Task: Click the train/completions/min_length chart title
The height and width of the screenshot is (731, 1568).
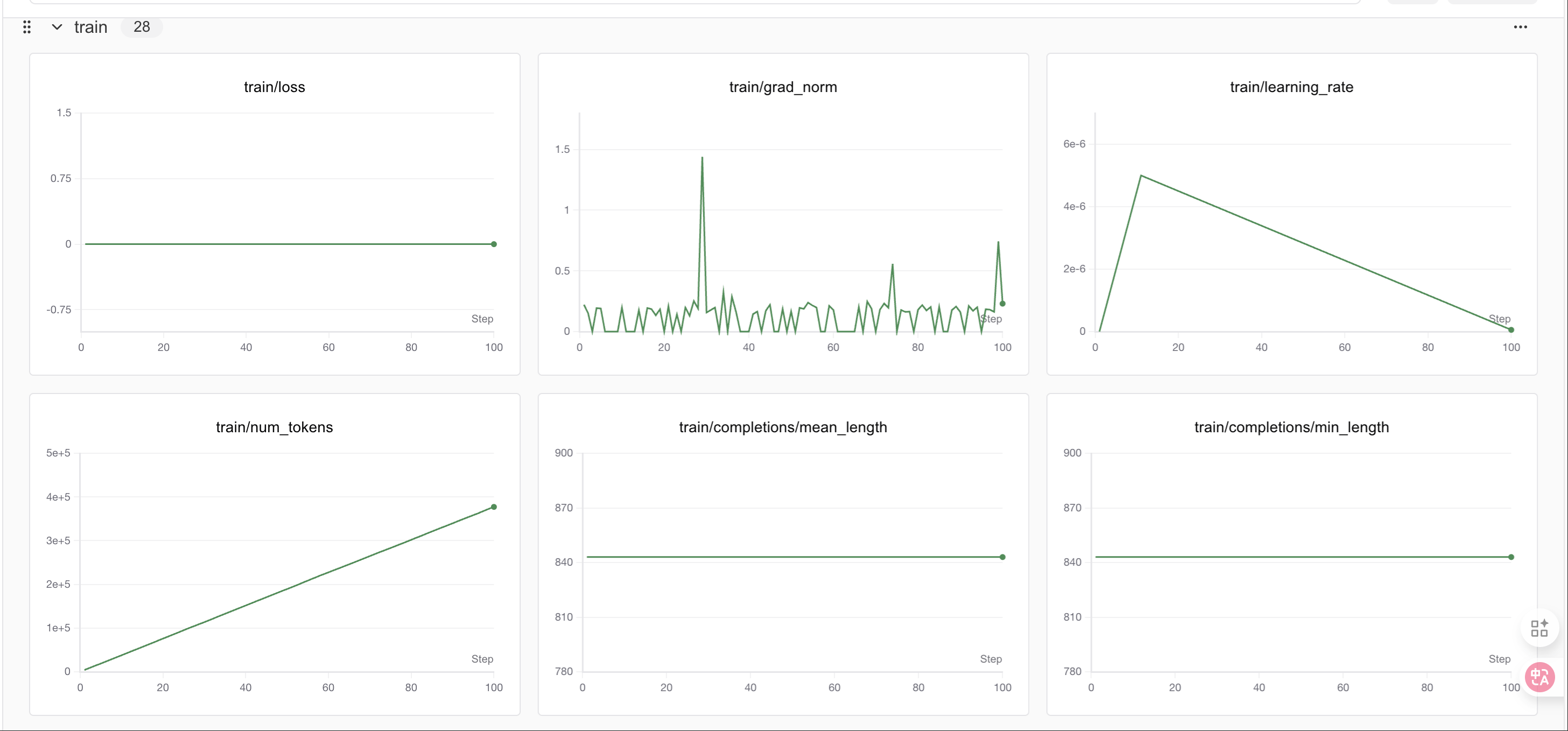Action: click(x=1291, y=427)
